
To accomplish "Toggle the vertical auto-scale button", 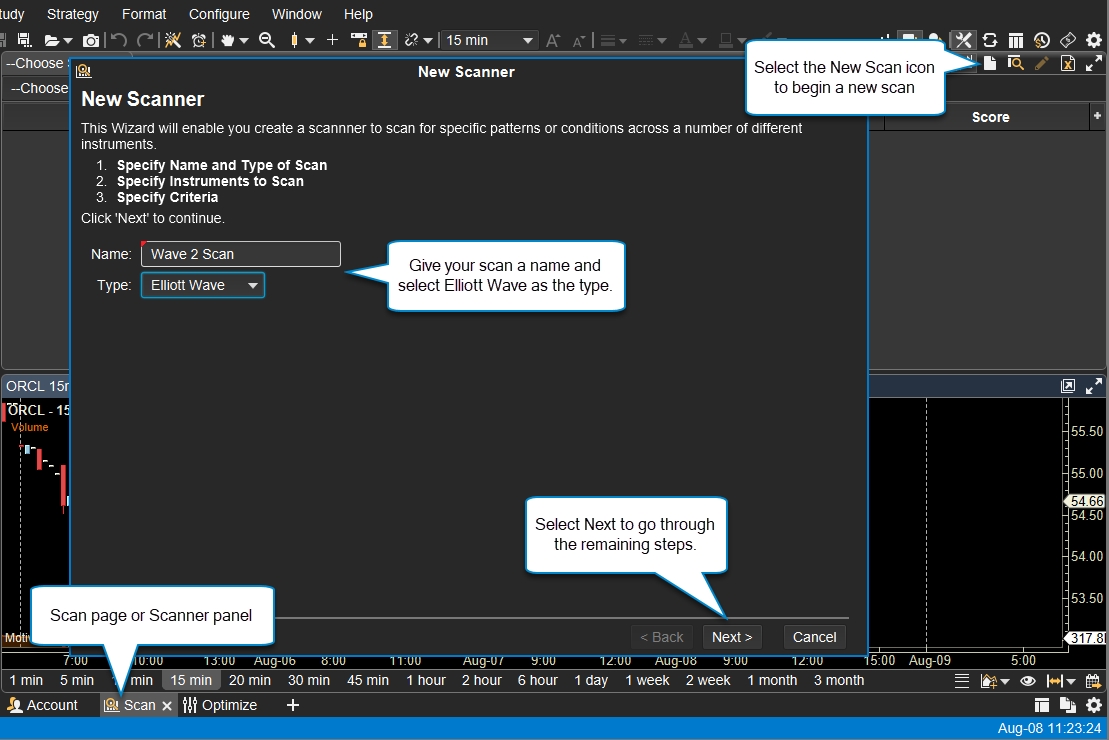I will tap(384, 40).
